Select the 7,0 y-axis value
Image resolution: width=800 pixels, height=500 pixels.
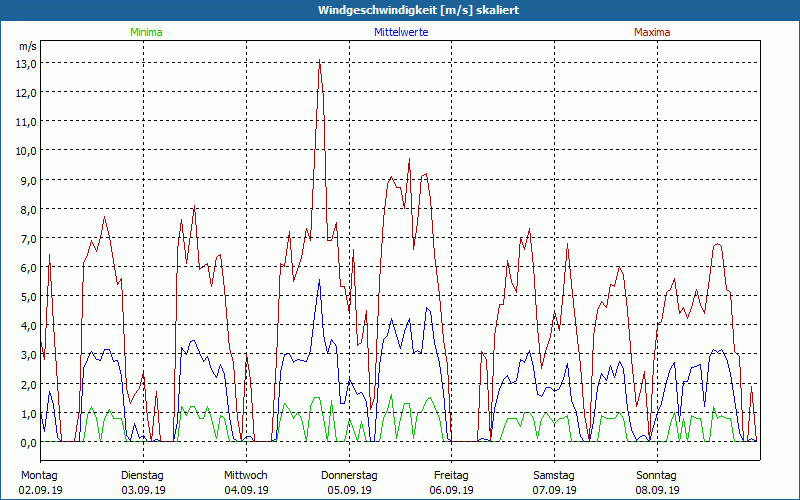pos(30,239)
